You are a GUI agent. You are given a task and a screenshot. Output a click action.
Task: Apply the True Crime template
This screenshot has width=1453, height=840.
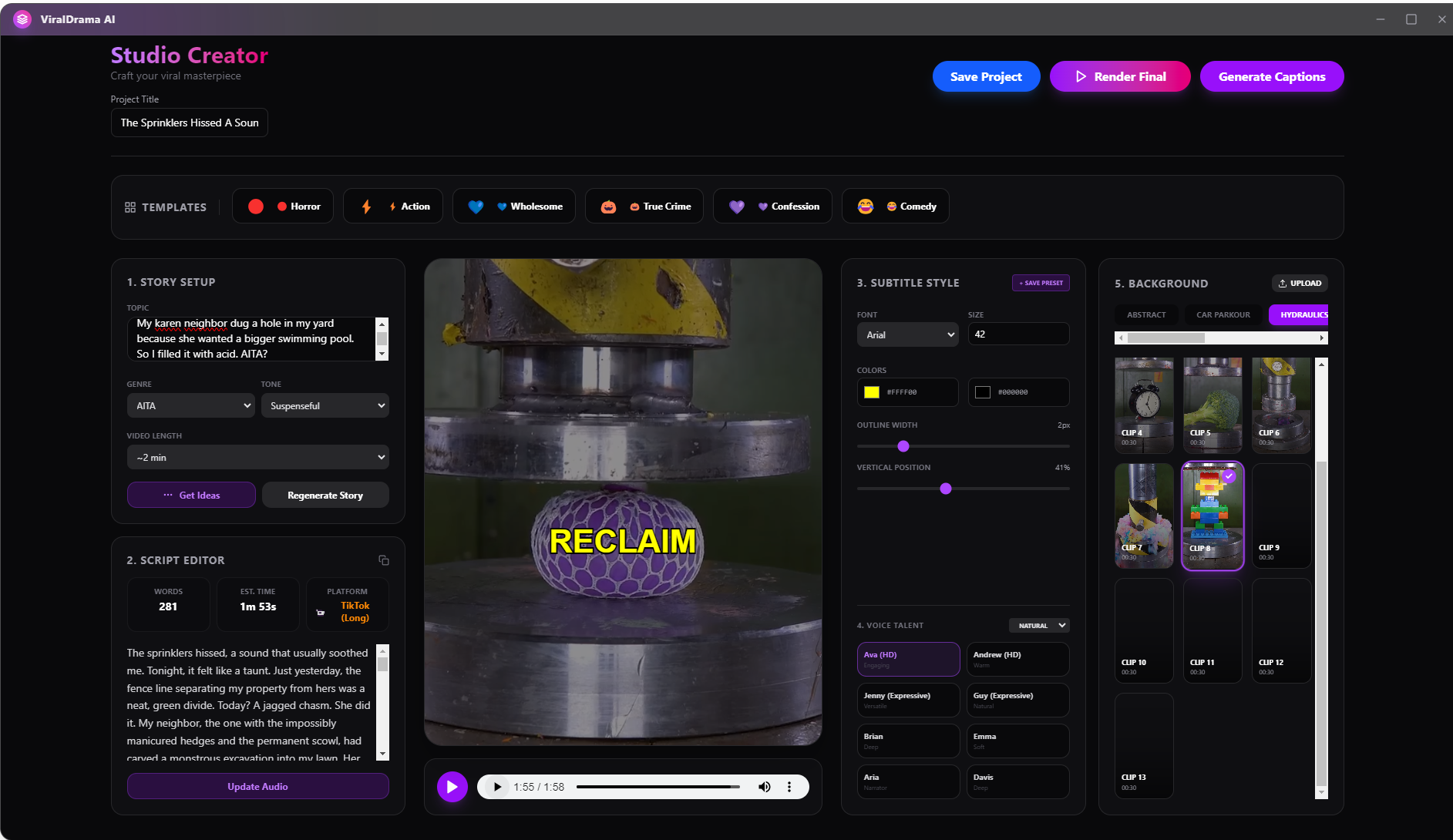tap(644, 207)
